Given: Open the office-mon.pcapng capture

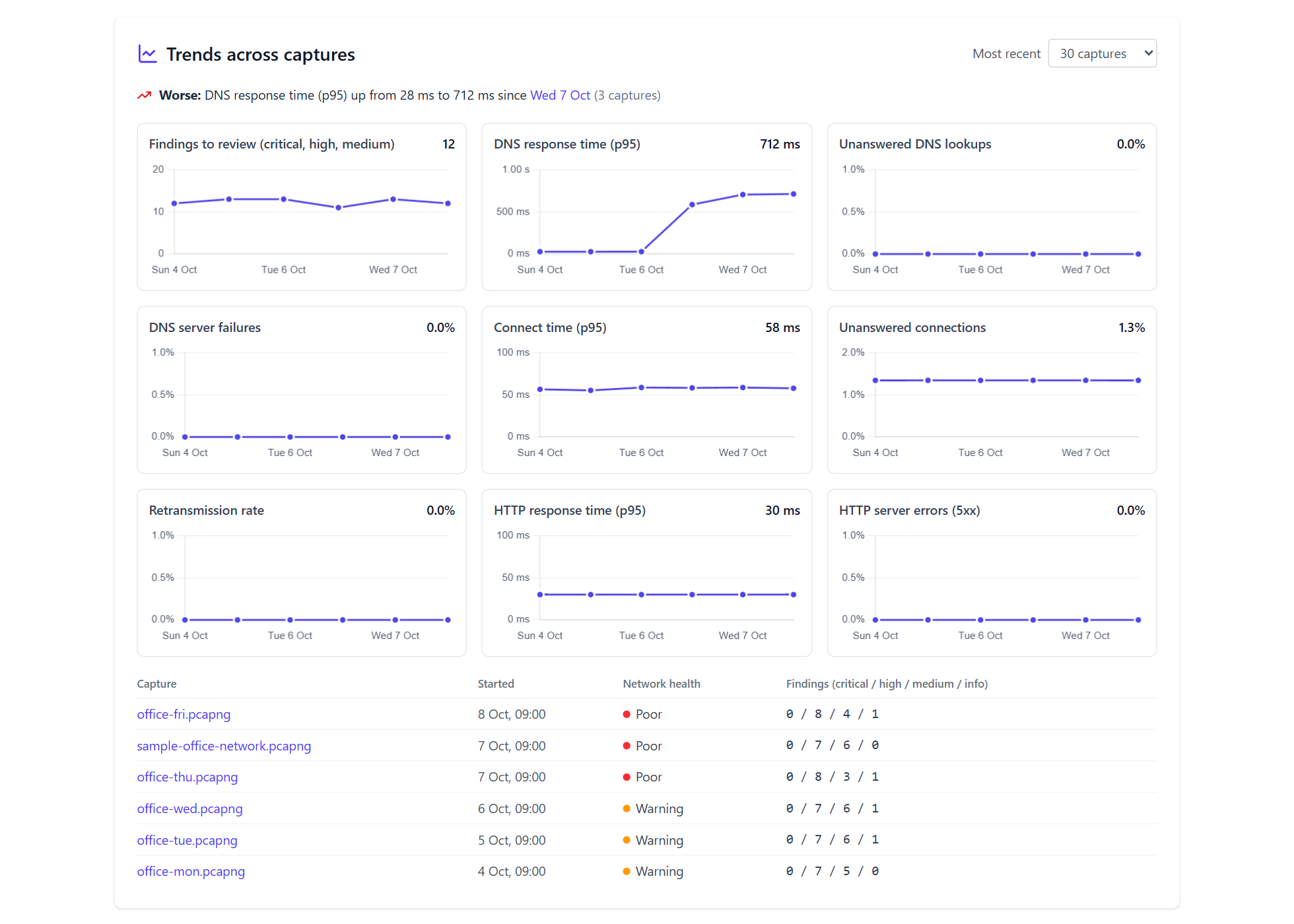Looking at the screenshot, I should [191, 871].
